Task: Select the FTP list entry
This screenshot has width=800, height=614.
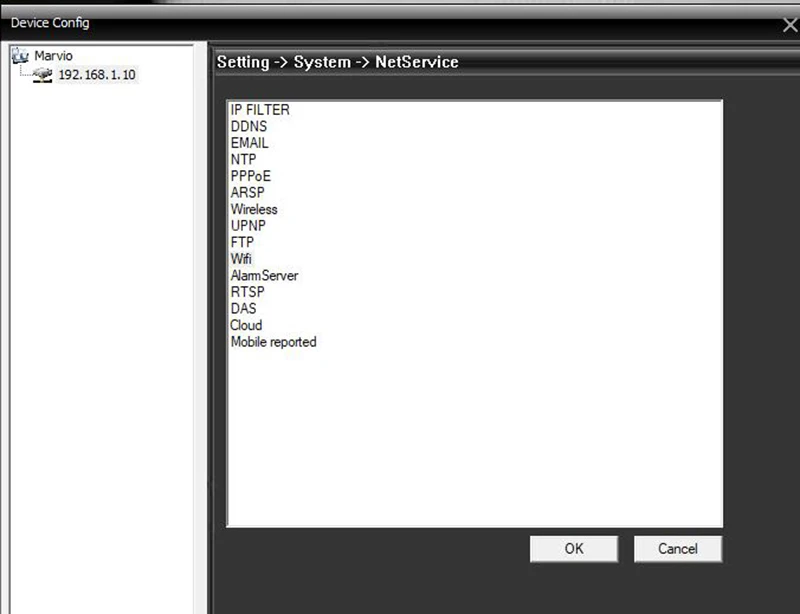Action: pos(242,242)
